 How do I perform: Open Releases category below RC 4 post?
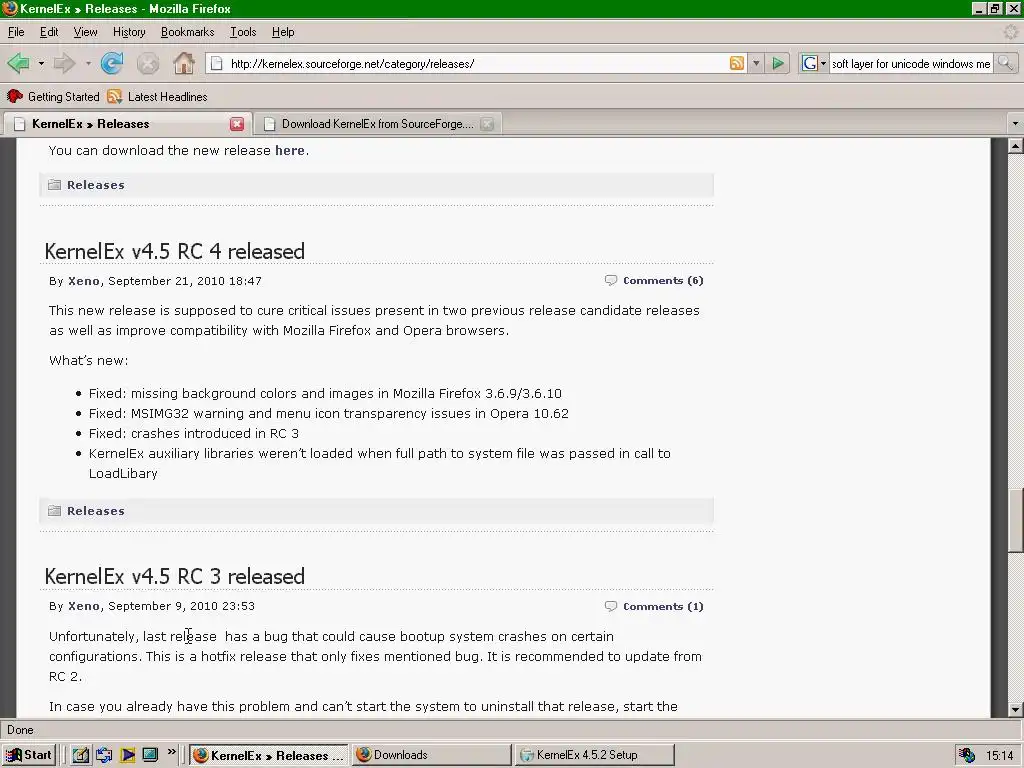[x=95, y=511]
